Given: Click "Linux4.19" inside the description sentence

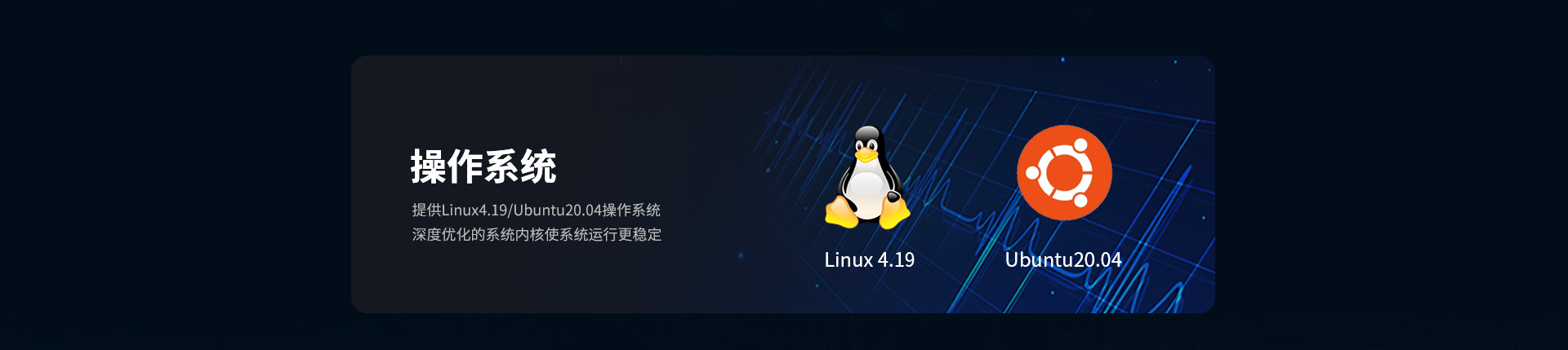Looking at the screenshot, I should coord(474,210).
